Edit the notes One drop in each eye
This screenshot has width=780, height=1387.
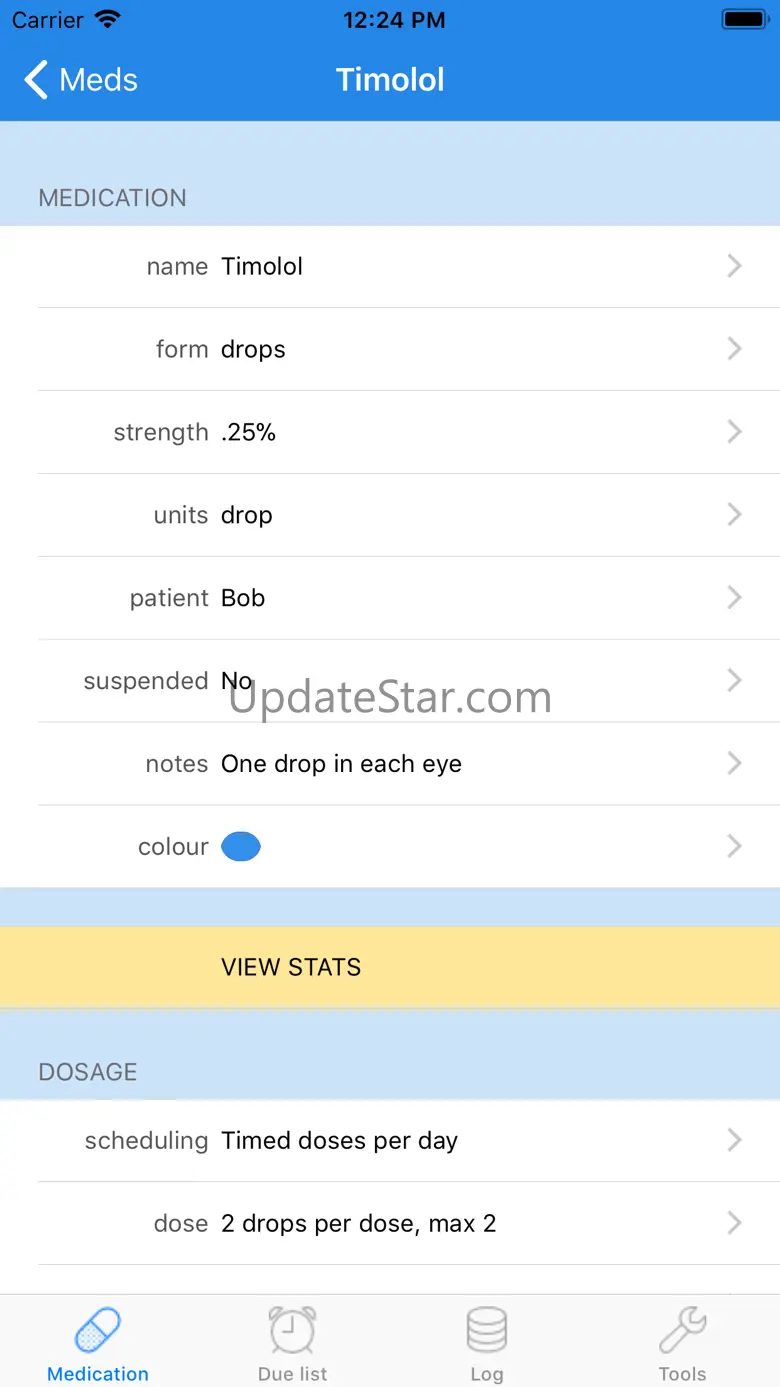point(341,764)
